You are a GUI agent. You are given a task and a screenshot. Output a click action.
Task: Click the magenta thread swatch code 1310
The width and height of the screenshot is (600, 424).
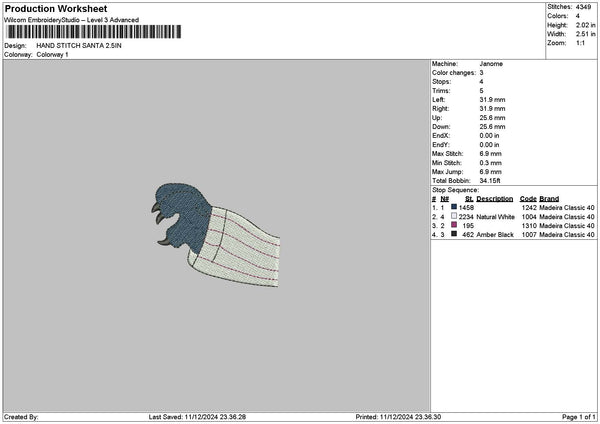click(454, 225)
